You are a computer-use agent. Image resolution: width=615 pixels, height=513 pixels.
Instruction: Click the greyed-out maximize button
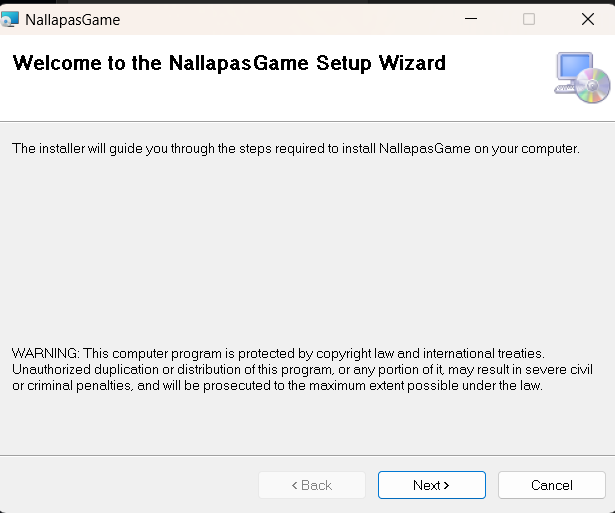[529, 18]
